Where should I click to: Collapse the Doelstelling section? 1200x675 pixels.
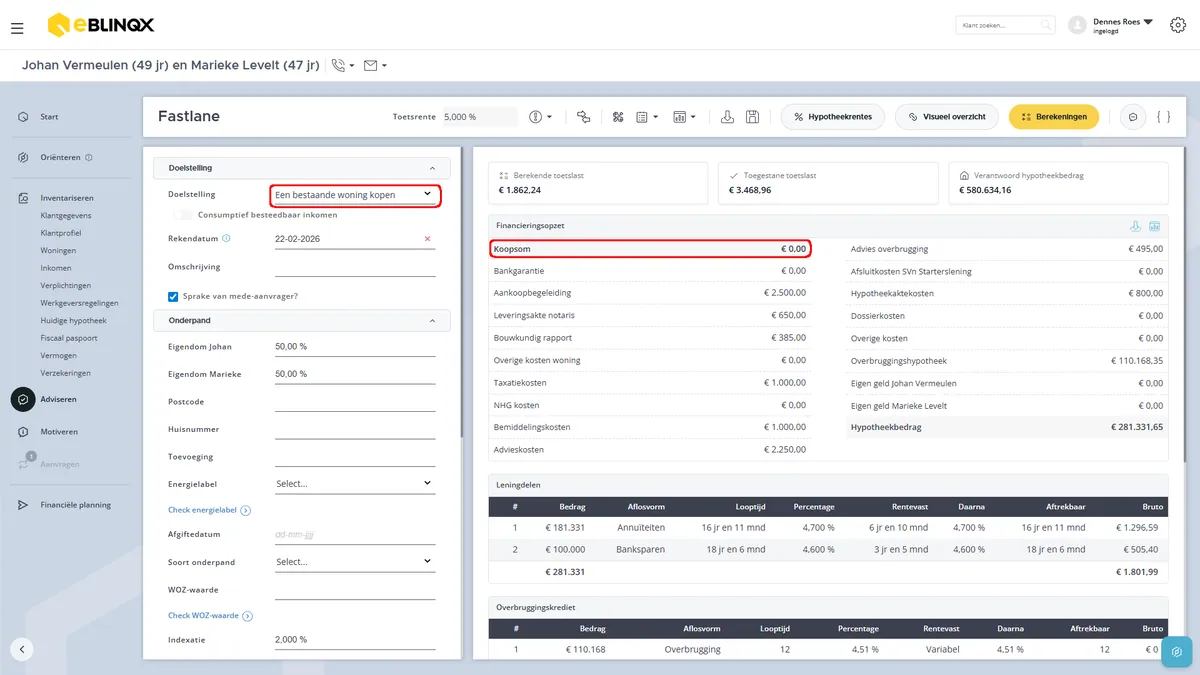pyautogui.click(x=432, y=168)
